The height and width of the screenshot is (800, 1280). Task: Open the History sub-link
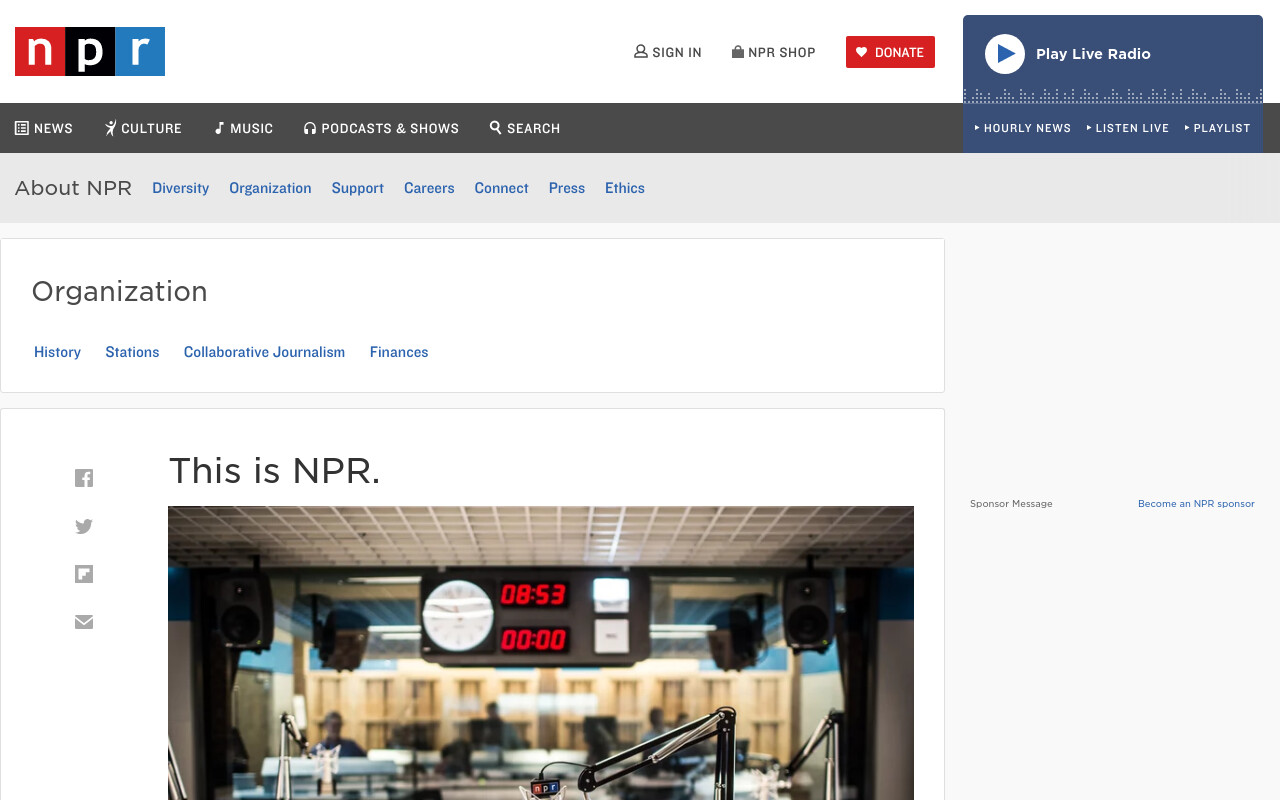[x=57, y=352]
